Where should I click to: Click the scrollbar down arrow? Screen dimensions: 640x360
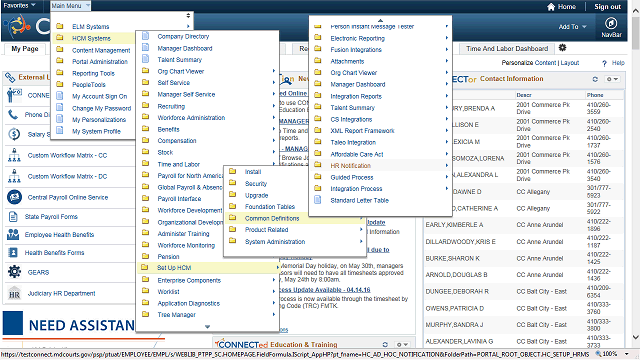pyautogui.click(x=636, y=337)
